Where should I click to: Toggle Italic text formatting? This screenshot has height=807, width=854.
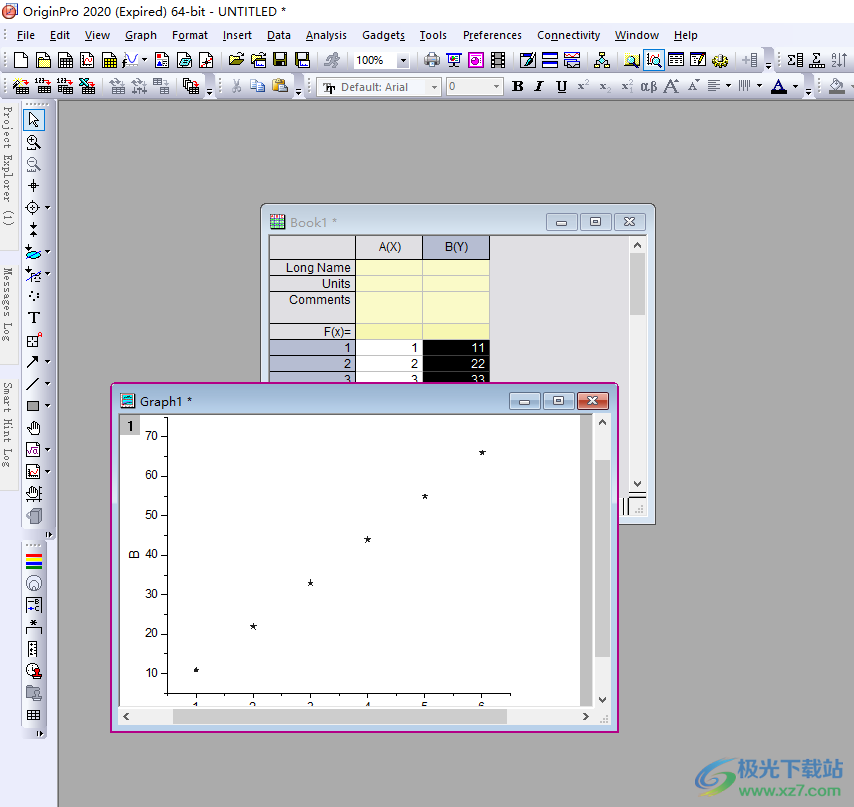pyautogui.click(x=539, y=87)
